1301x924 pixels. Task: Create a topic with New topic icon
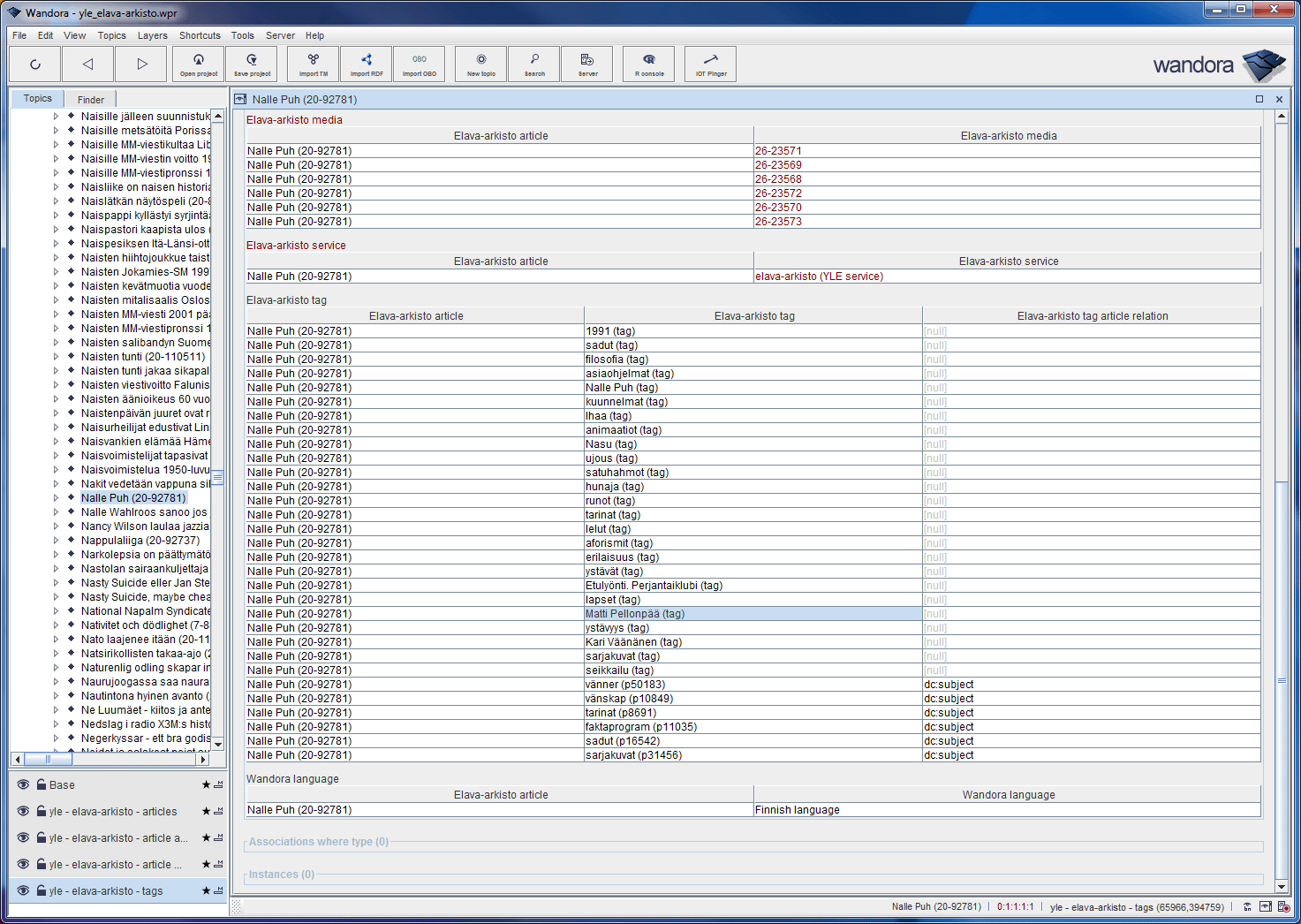point(481,64)
